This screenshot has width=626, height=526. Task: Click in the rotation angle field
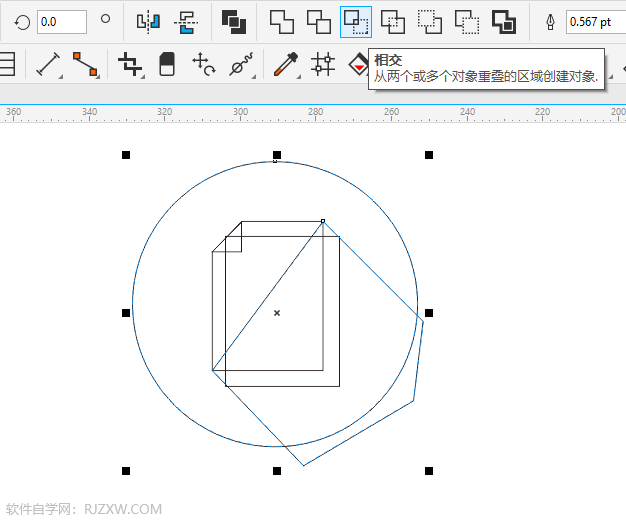point(61,21)
